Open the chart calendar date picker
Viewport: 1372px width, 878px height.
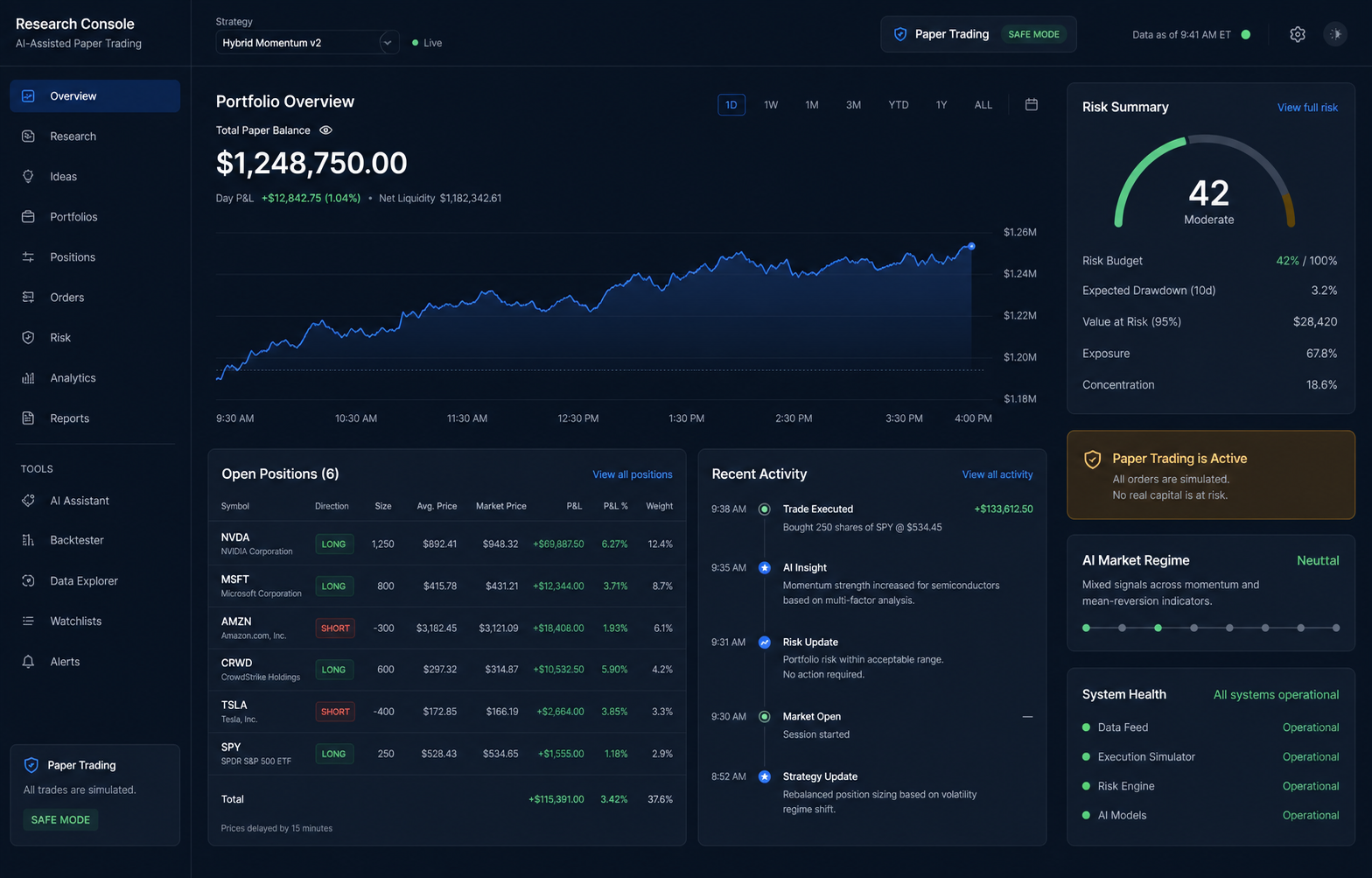[1032, 104]
